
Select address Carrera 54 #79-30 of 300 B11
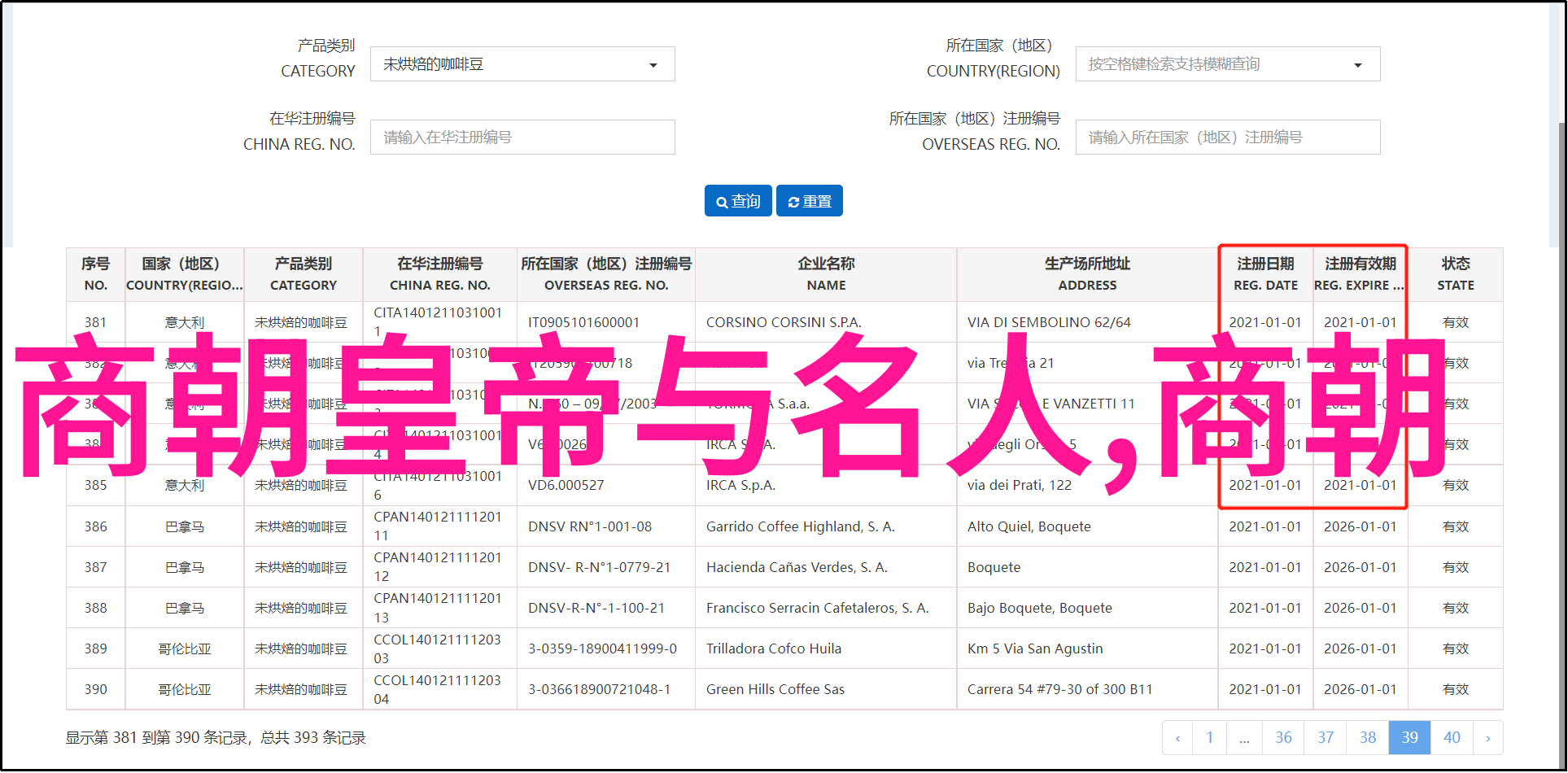click(1060, 689)
